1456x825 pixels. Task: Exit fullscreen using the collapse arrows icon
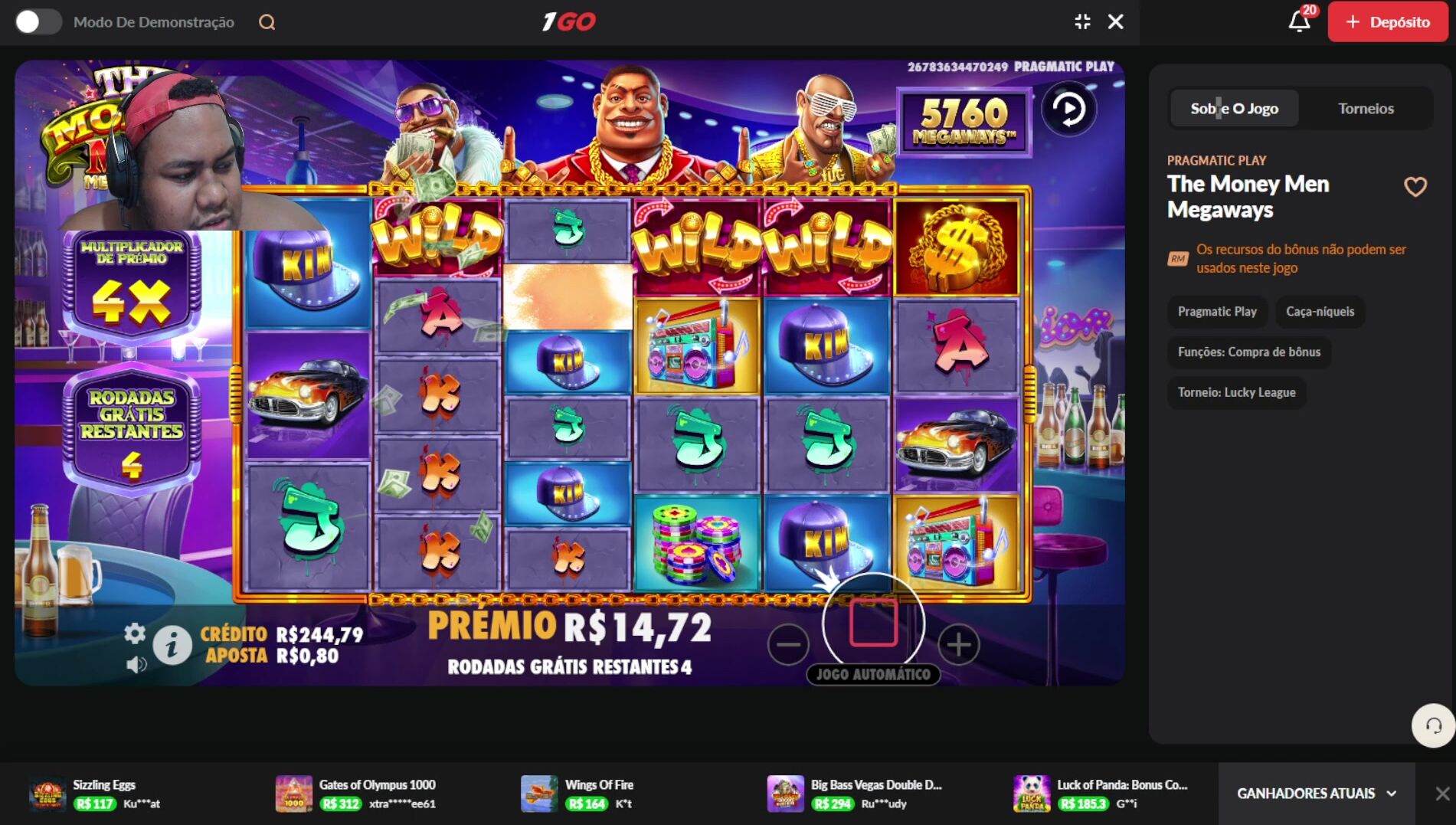pyautogui.click(x=1082, y=21)
